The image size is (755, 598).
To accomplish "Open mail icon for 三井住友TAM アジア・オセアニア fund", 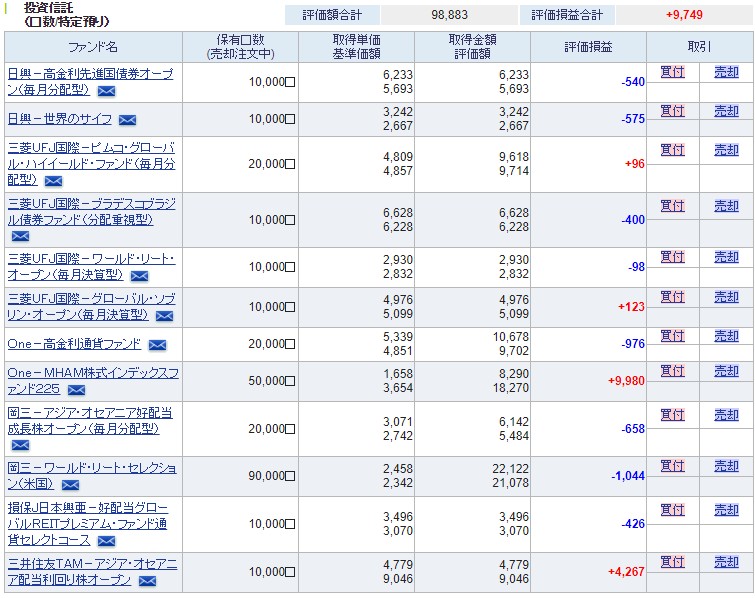I will click(x=147, y=581).
